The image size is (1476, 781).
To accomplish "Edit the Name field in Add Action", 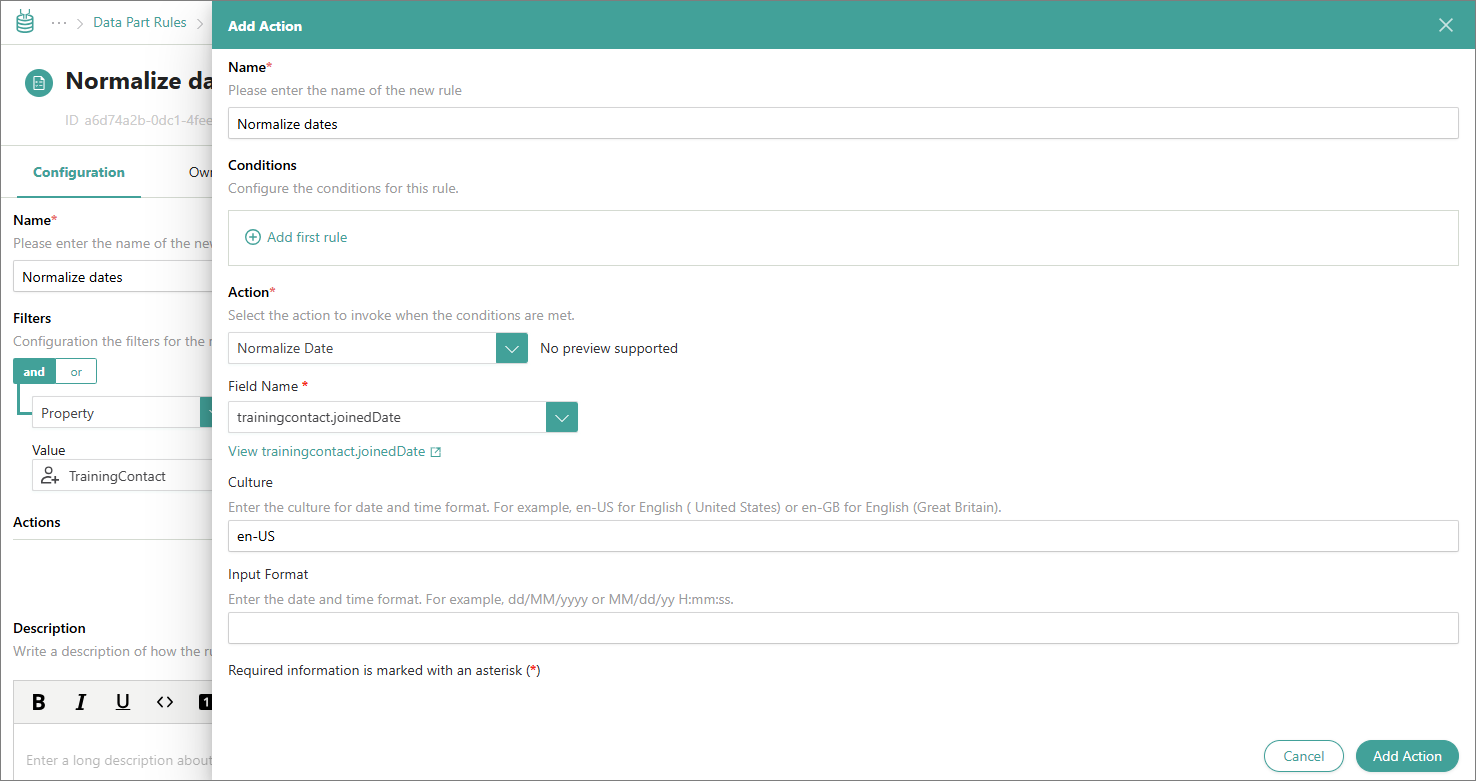I will [x=843, y=124].
